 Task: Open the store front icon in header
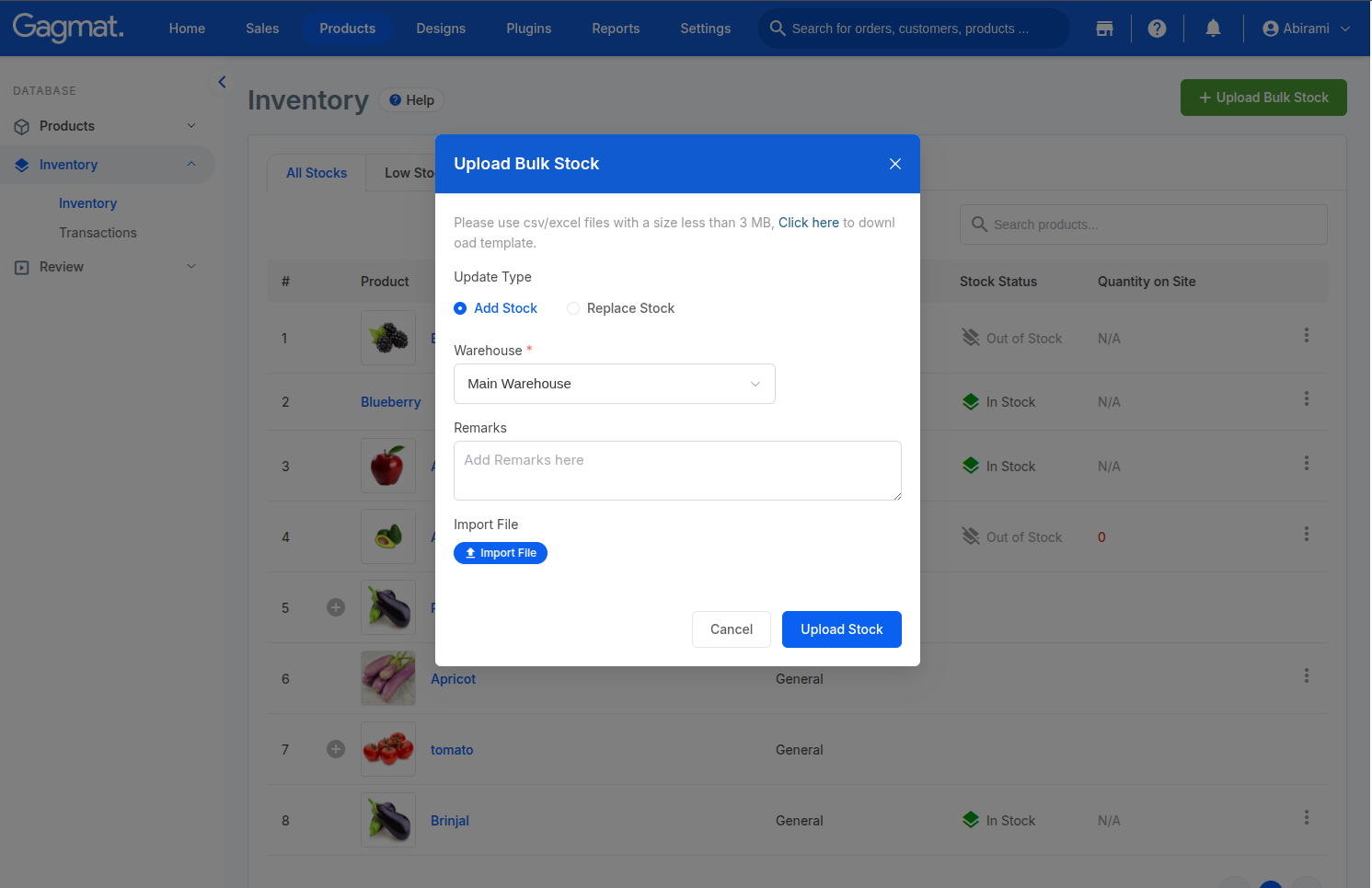tap(1104, 29)
